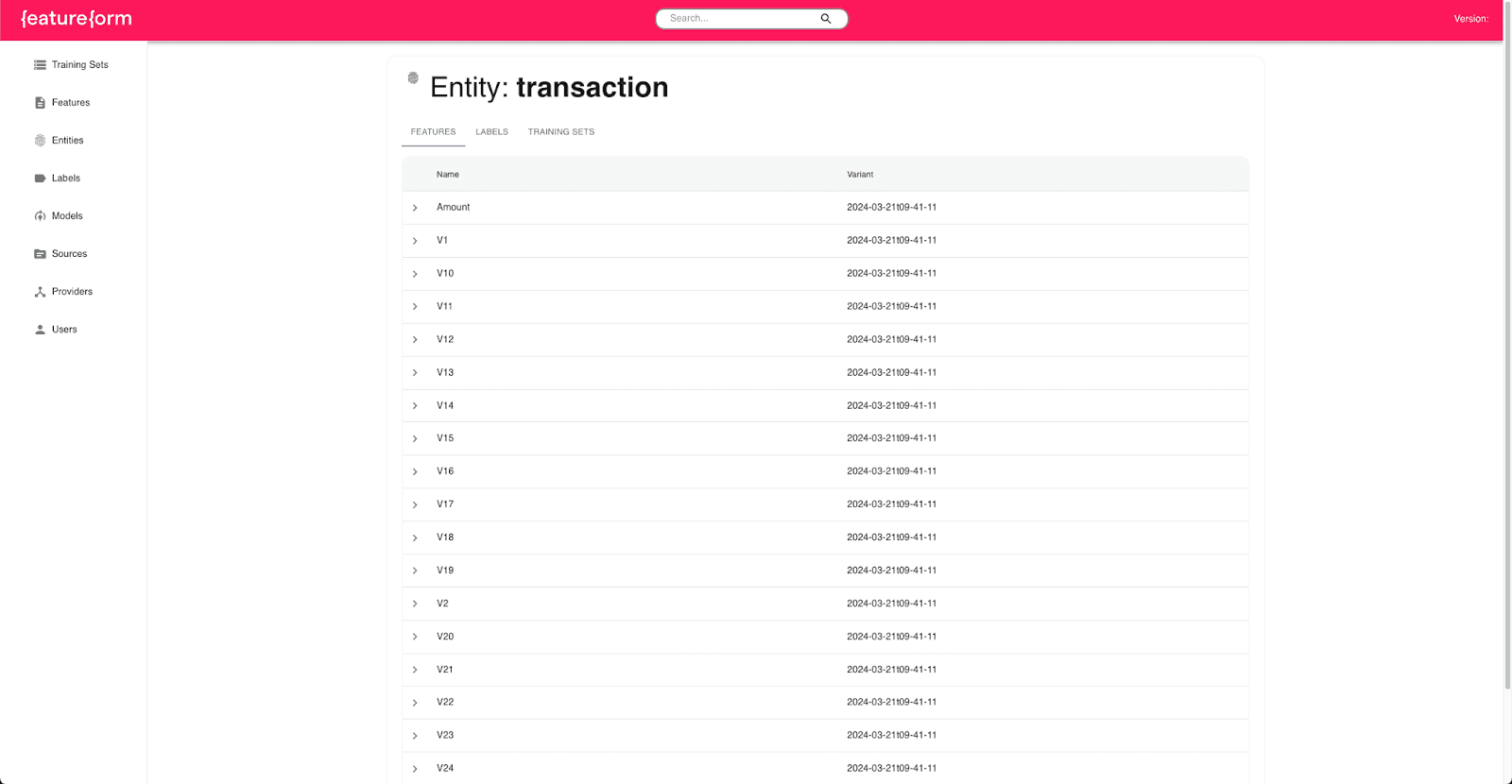The height and width of the screenshot is (784, 1512).
Task: Click the Users person icon
Action: click(x=40, y=330)
